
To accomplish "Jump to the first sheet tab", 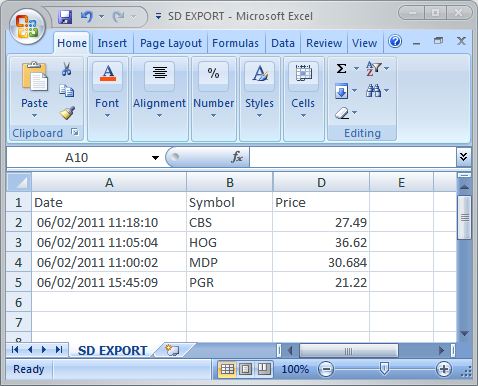I will pos(15,350).
